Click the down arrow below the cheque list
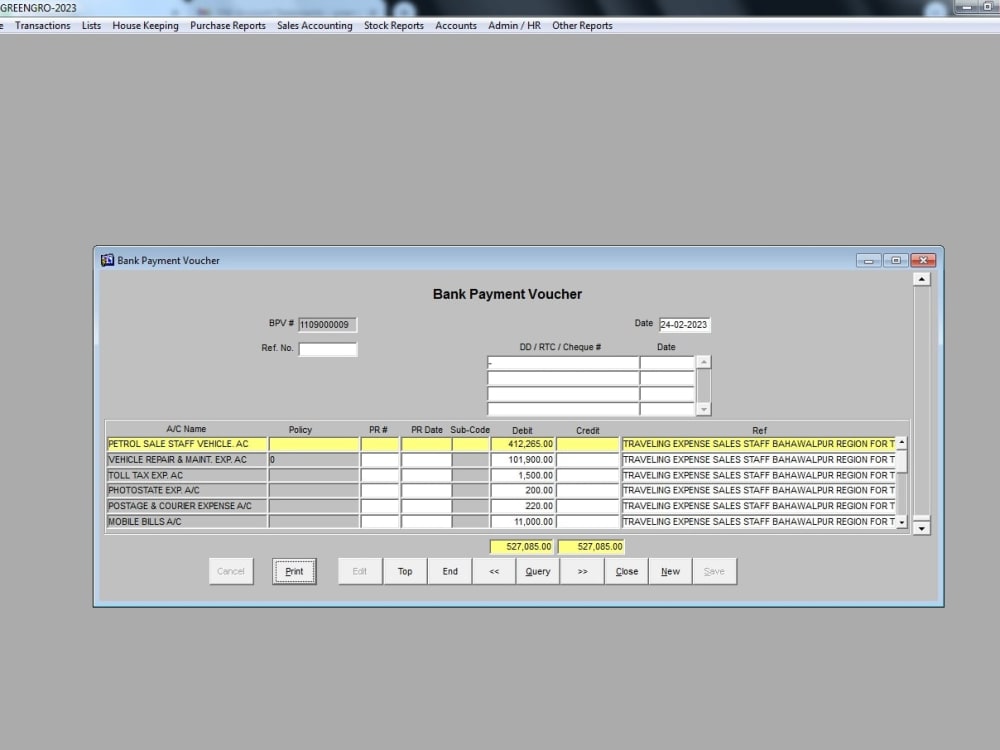This screenshot has height=750, width=1000. click(704, 408)
